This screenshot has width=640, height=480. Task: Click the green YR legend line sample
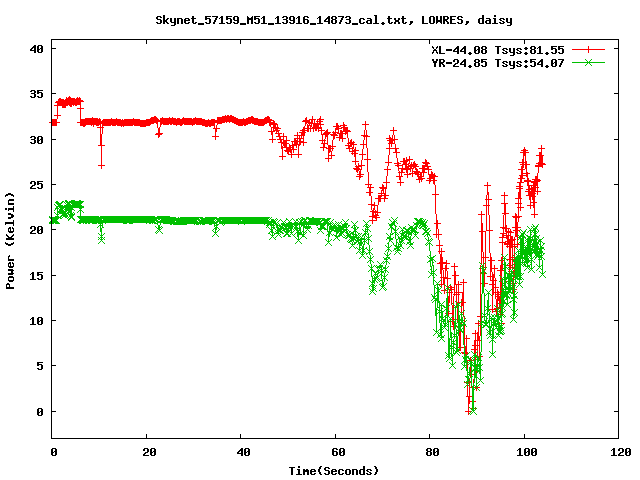588,62
